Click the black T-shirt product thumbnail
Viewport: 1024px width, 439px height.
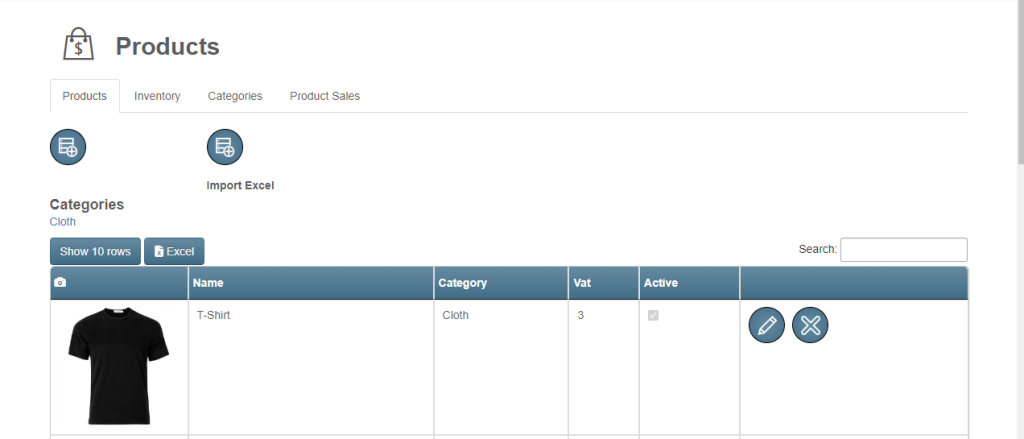click(x=118, y=365)
